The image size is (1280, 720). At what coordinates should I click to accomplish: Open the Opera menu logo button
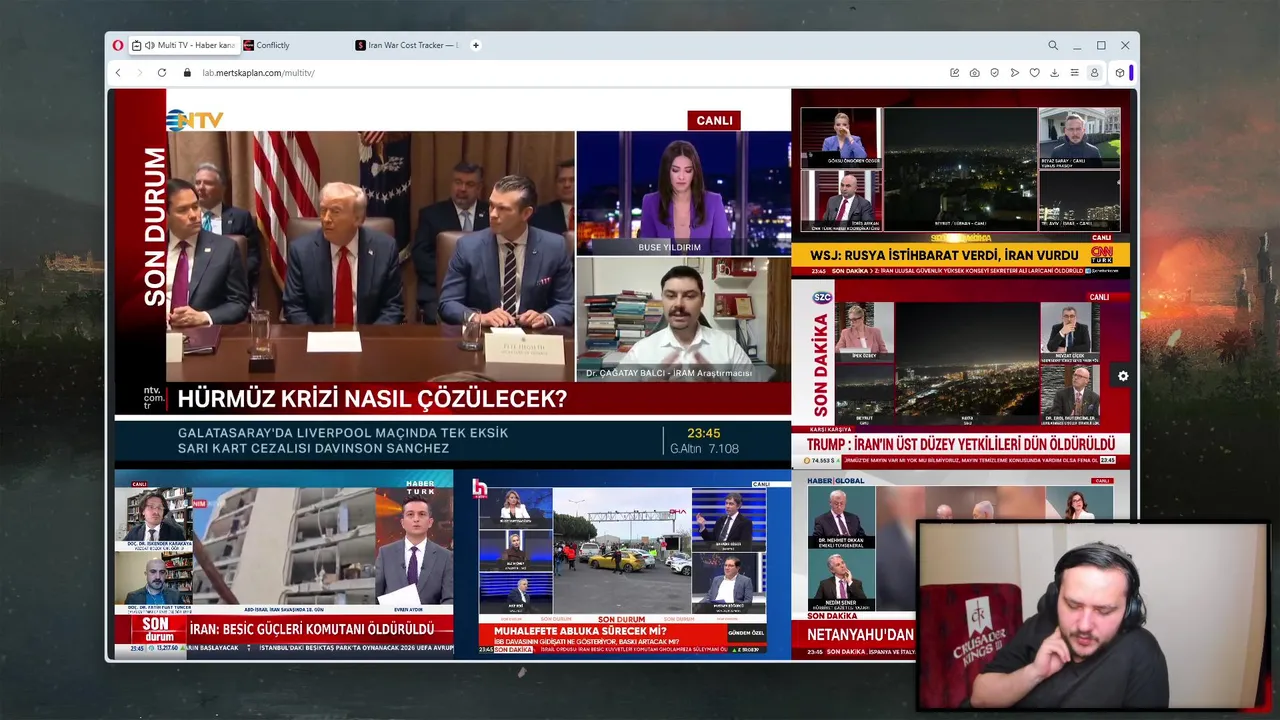click(x=118, y=45)
